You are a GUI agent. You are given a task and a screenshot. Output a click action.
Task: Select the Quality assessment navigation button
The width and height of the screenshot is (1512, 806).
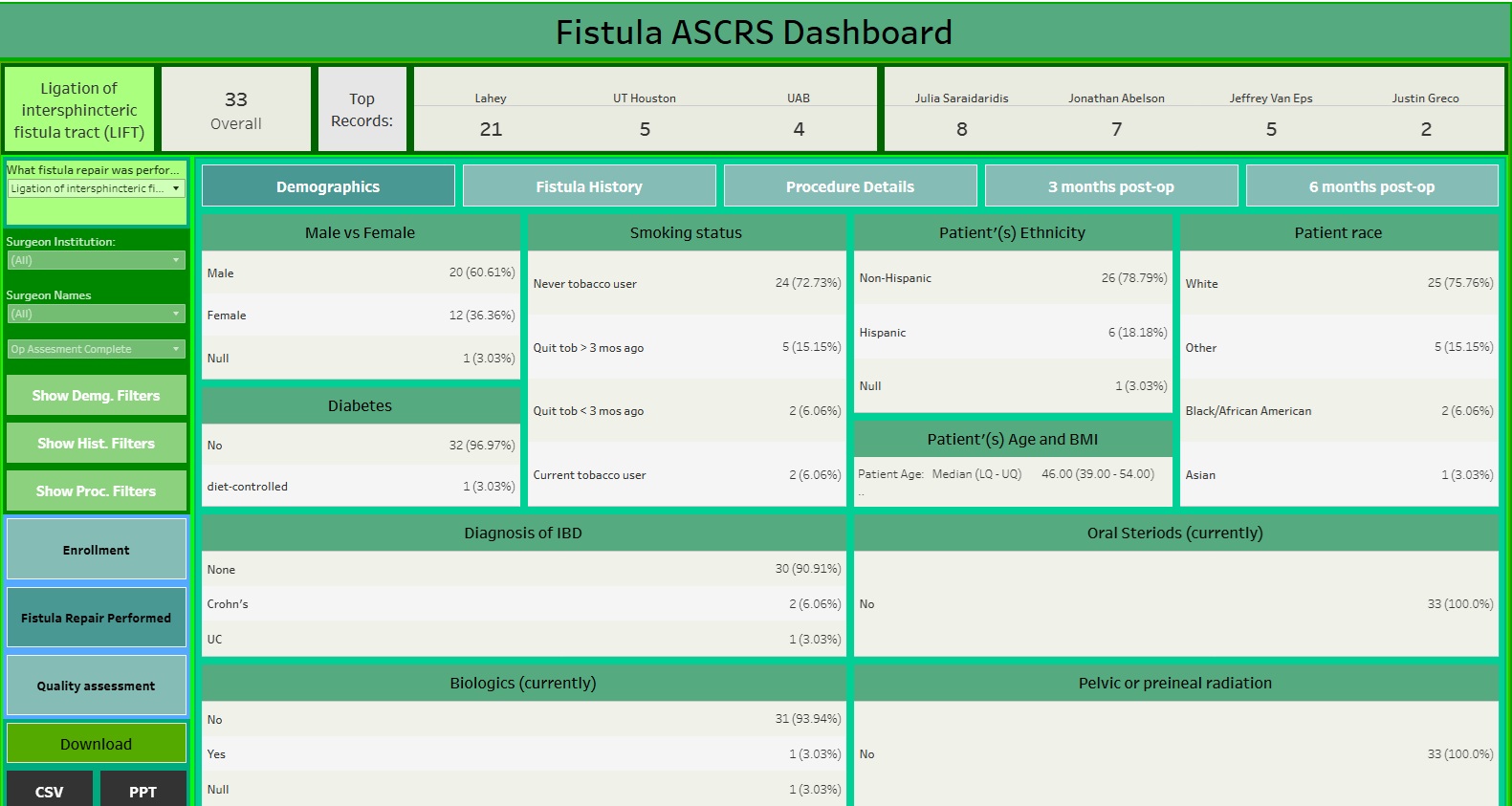96,686
